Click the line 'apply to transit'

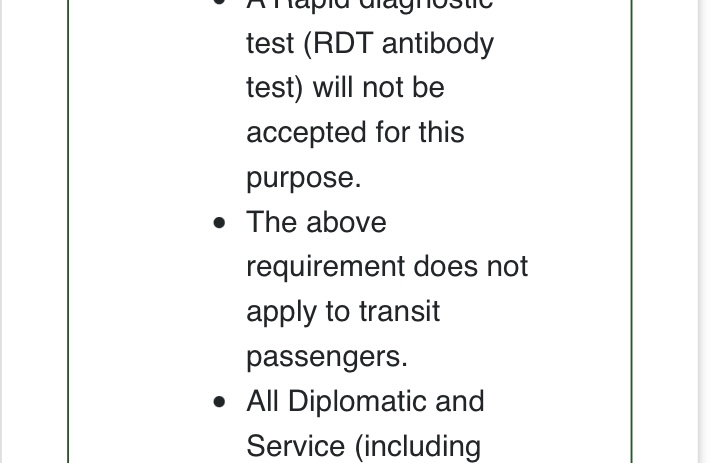pyautogui.click(x=343, y=312)
